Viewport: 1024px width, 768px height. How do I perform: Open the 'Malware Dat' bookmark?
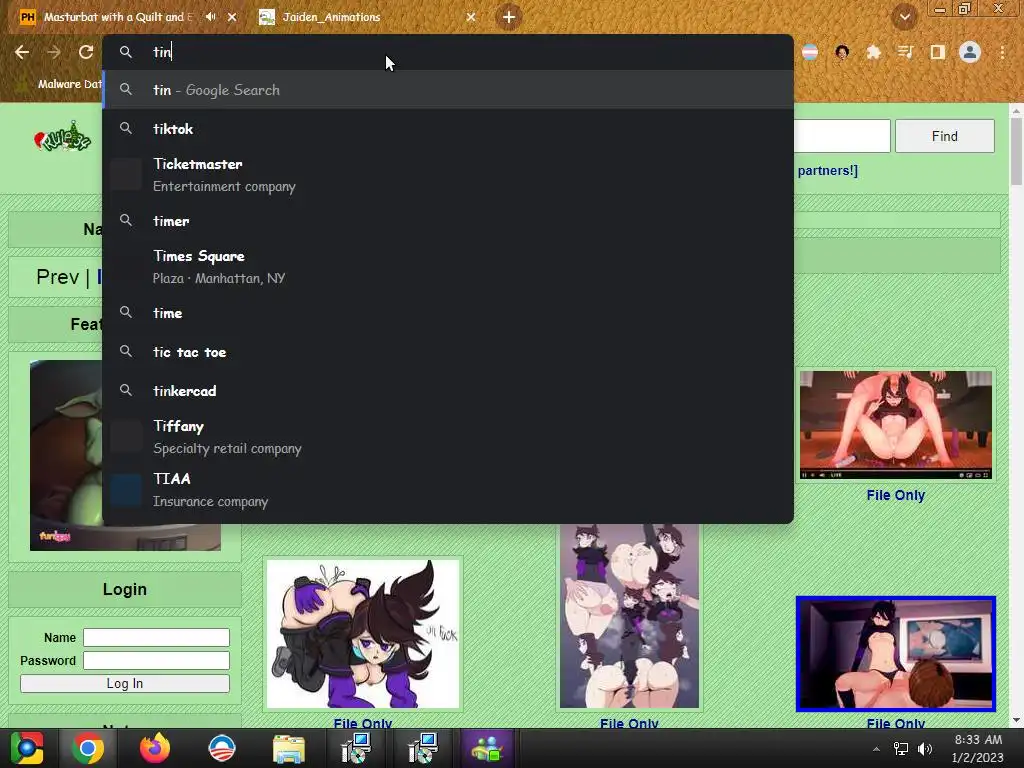click(x=62, y=84)
